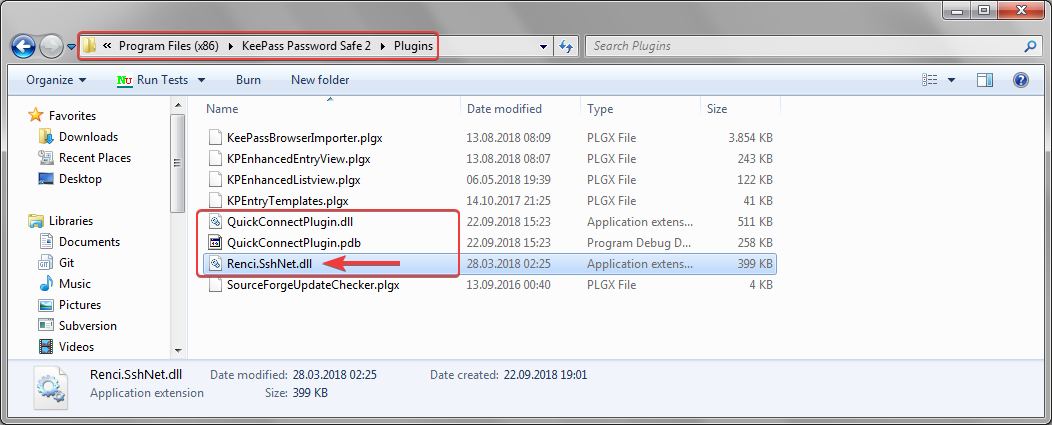Click the Videos filmstrip icon
This screenshot has height=425, width=1052.
pyautogui.click(x=46, y=347)
